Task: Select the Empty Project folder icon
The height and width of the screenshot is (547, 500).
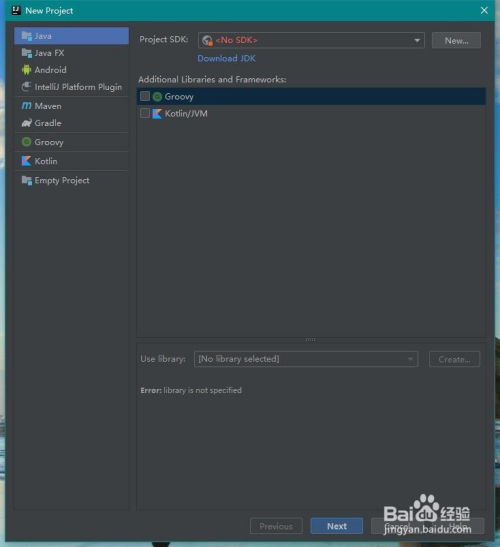Action: click(x=27, y=180)
